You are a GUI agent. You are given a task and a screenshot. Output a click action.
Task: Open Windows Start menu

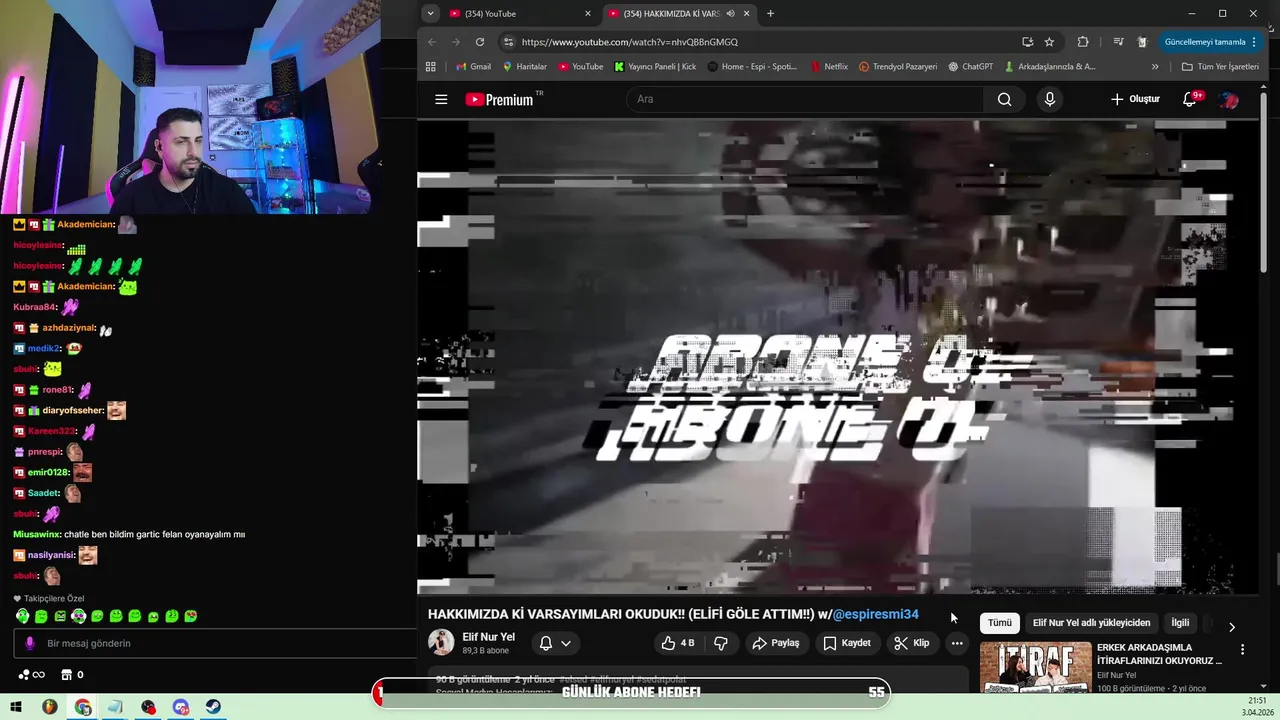(16, 707)
